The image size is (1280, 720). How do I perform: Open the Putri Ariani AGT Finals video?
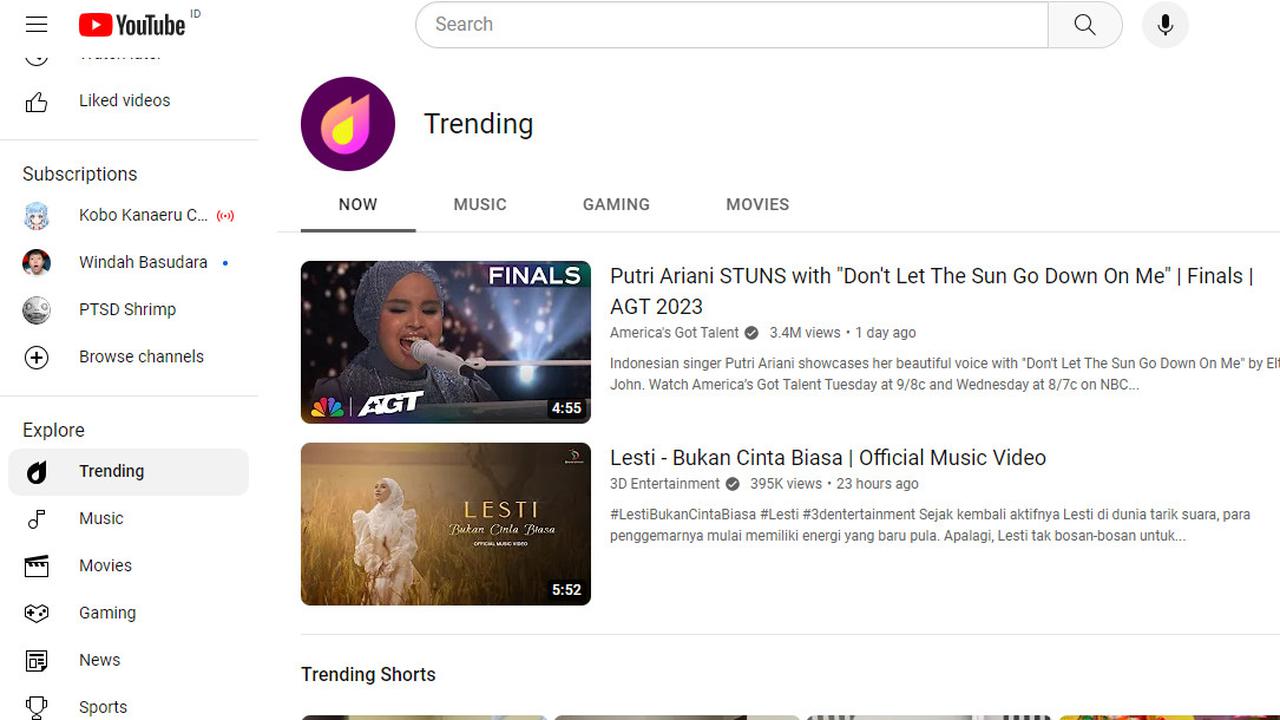pyautogui.click(x=445, y=341)
